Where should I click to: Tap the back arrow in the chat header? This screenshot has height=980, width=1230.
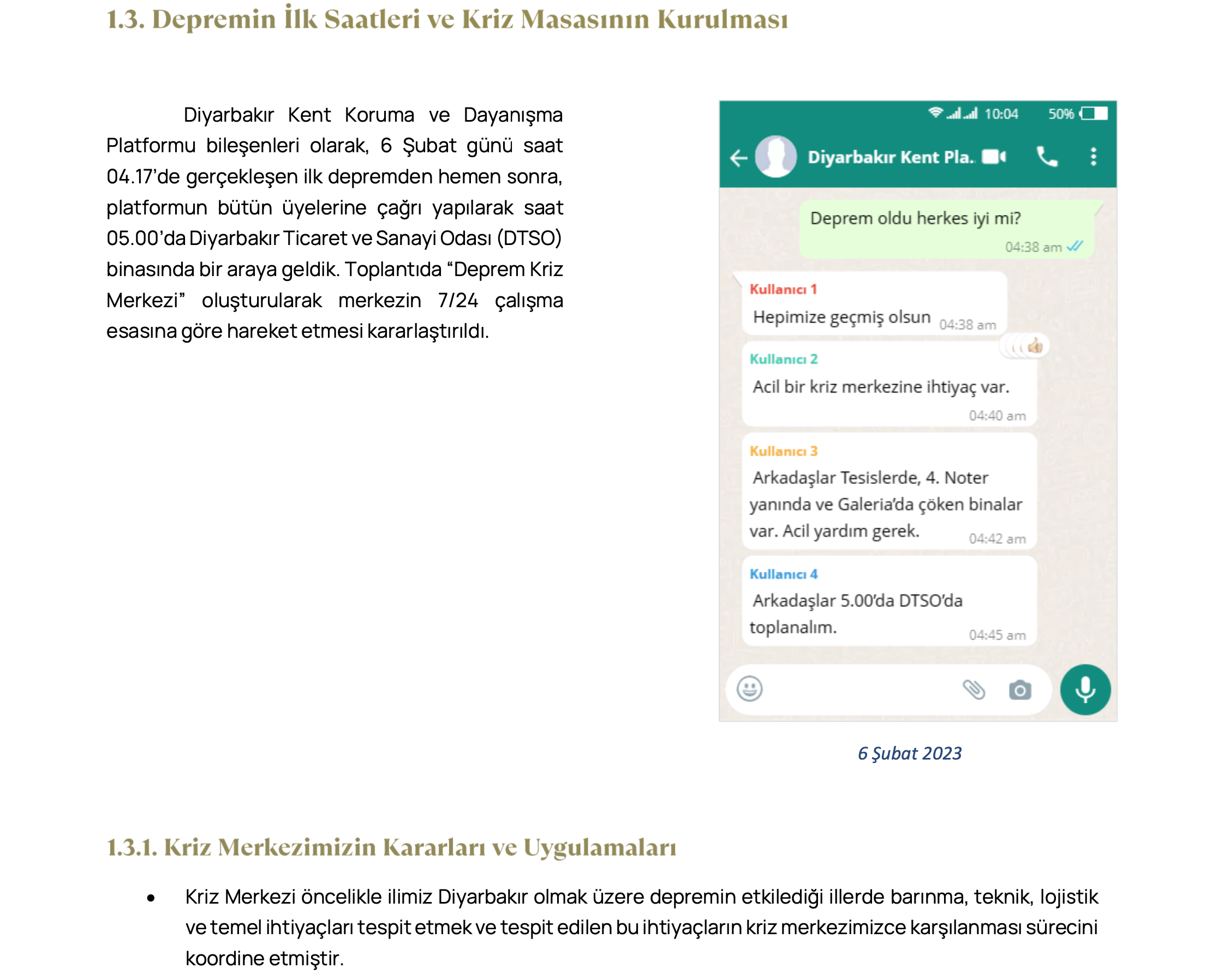738,158
